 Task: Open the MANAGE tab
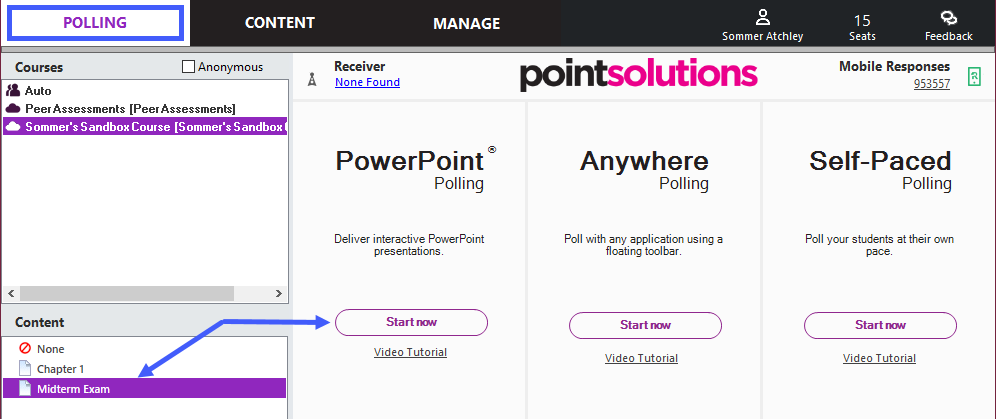pos(467,23)
